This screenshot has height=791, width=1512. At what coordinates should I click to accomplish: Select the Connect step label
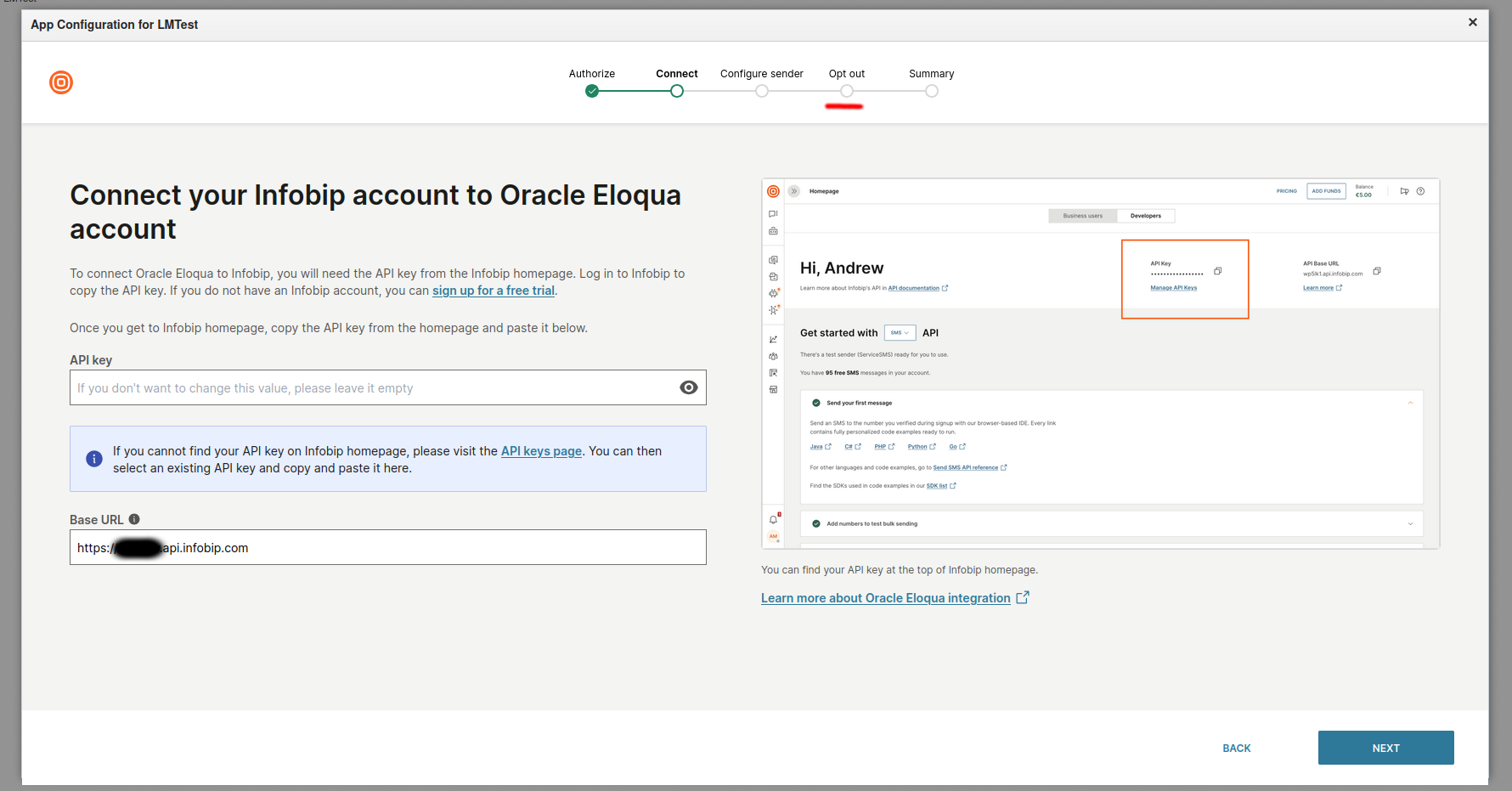point(677,74)
